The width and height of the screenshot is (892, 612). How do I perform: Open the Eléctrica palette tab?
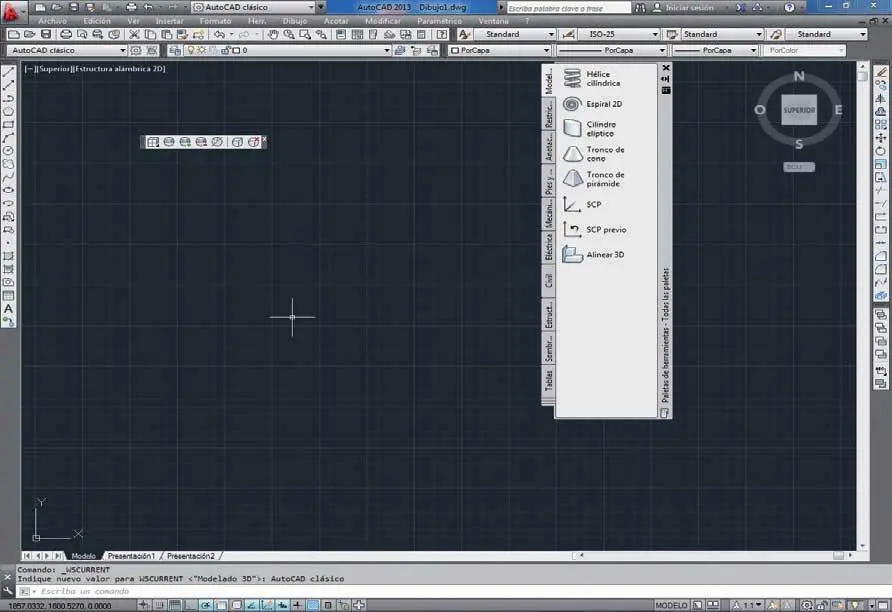(x=548, y=246)
